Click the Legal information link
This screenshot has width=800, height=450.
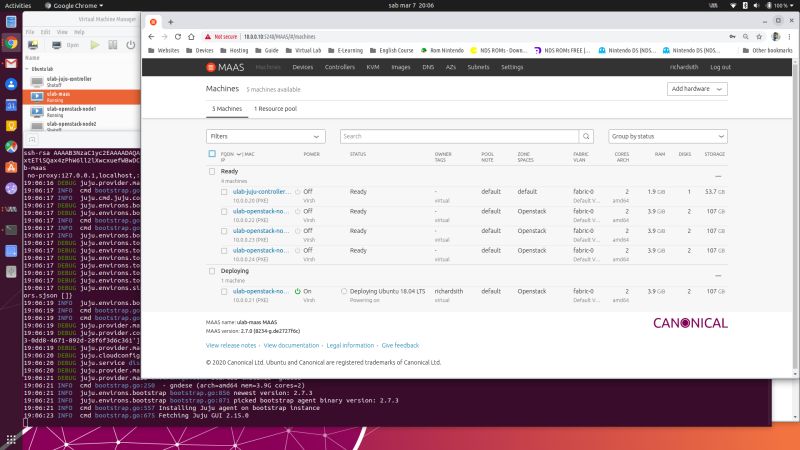coord(350,345)
